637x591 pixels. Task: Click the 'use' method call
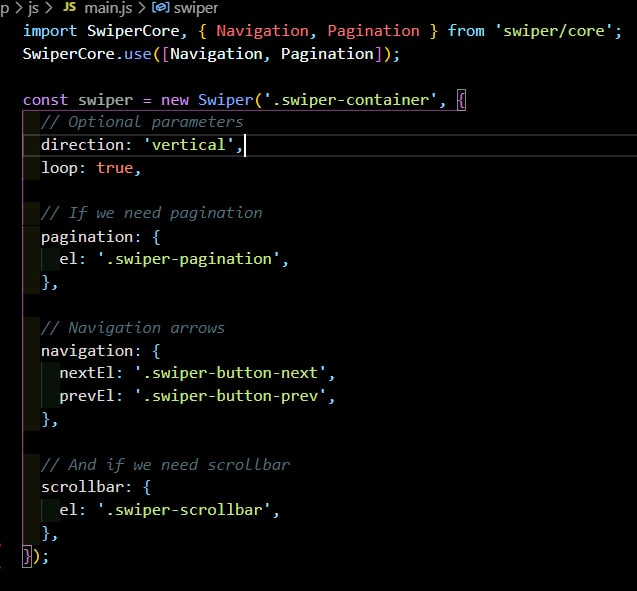click(138, 54)
